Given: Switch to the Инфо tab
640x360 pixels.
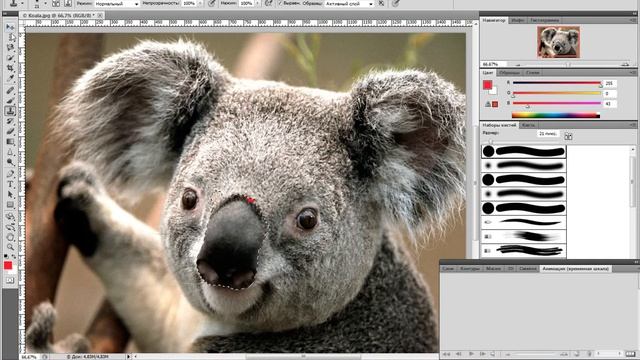Looking at the screenshot, I should pyautogui.click(x=518, y=20).
